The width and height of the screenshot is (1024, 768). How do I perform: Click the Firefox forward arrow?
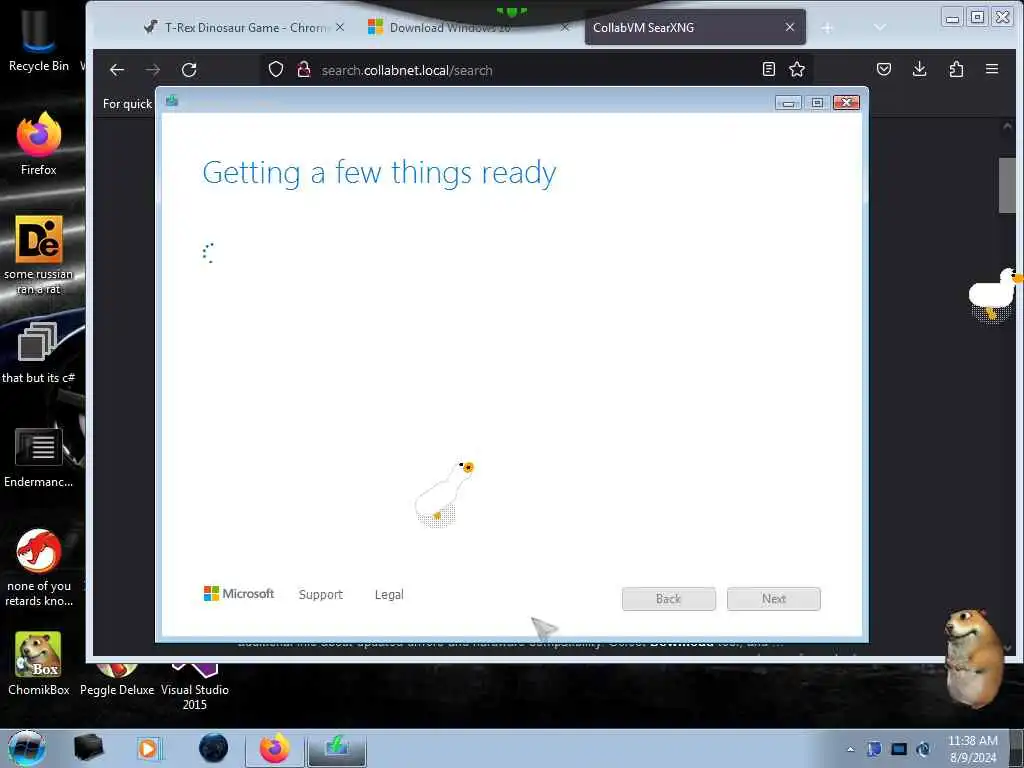pos(153,70)
